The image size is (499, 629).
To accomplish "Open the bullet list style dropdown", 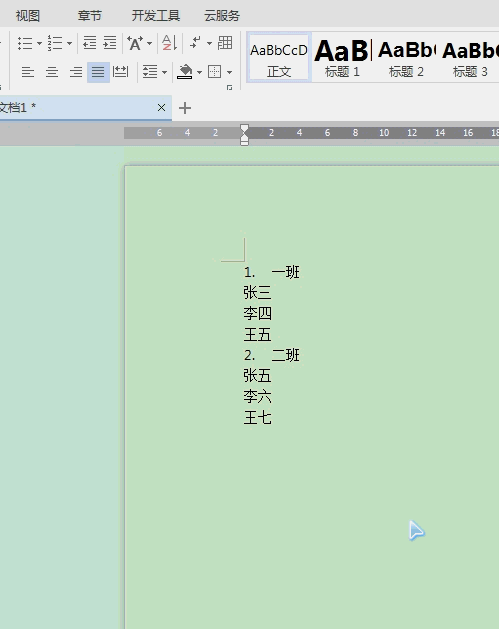I will [39, 43].
